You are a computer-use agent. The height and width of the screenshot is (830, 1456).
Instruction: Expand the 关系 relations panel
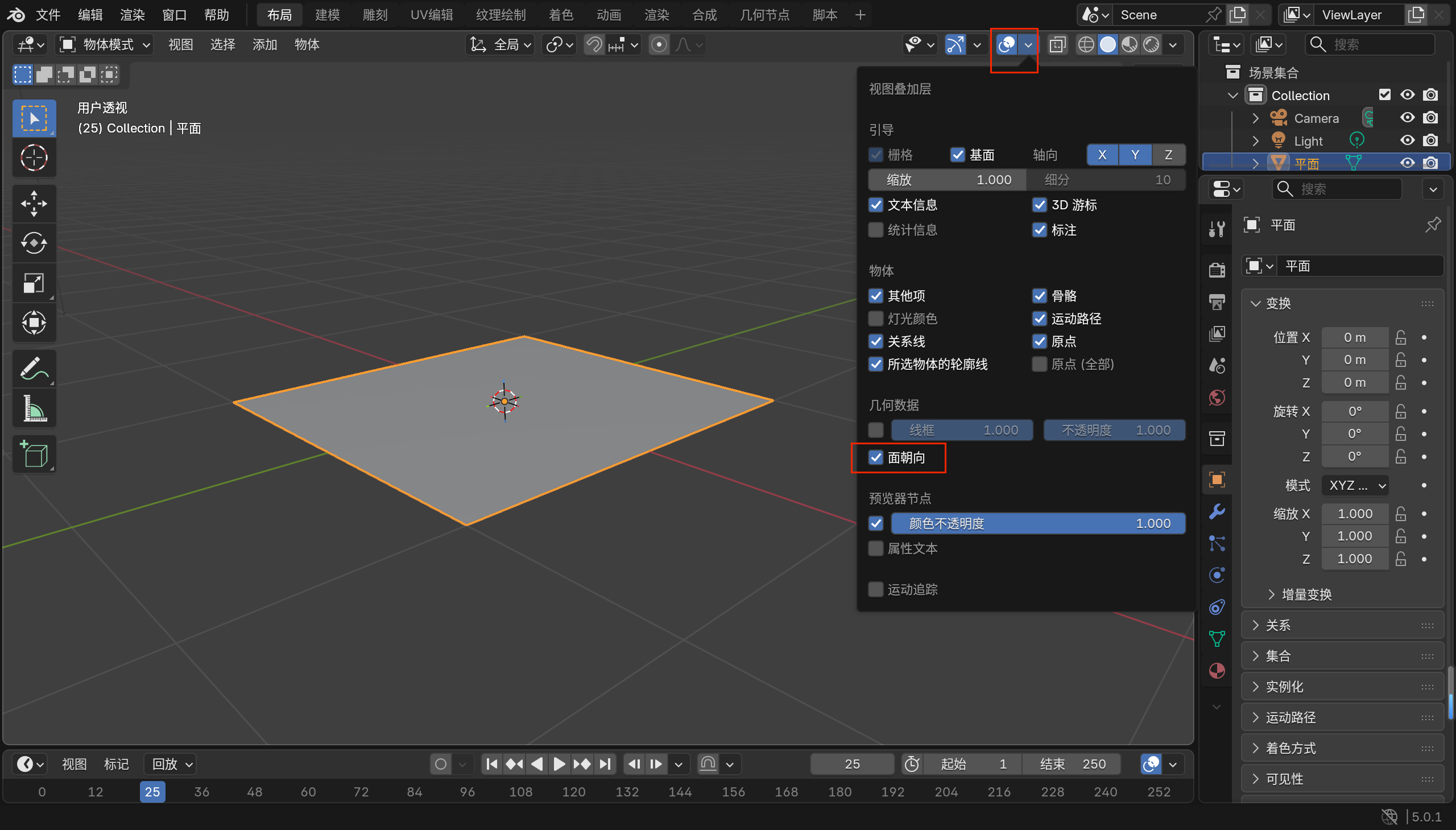click(x=1278, y=625)
